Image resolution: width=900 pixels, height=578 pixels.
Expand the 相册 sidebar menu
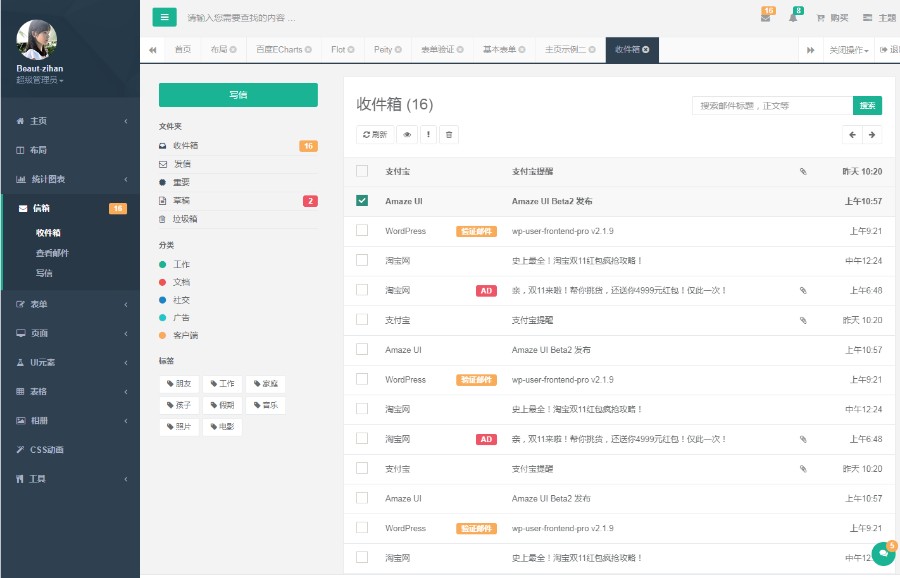(71, 421)
